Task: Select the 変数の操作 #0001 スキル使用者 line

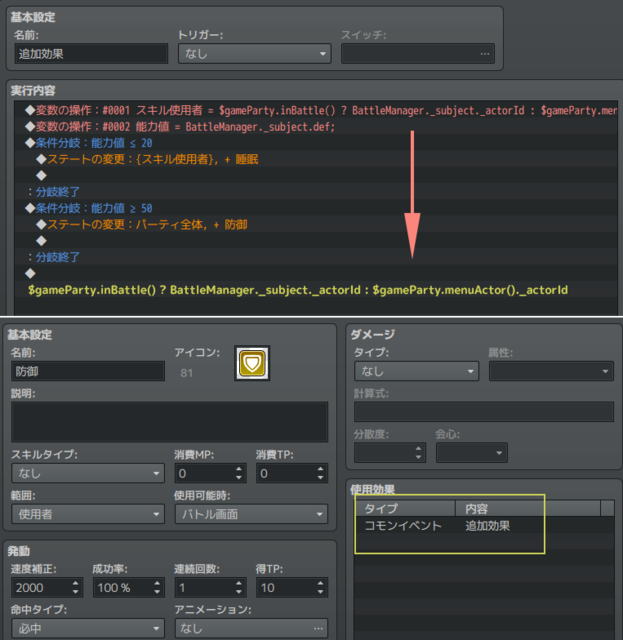Action: (316, 110)
